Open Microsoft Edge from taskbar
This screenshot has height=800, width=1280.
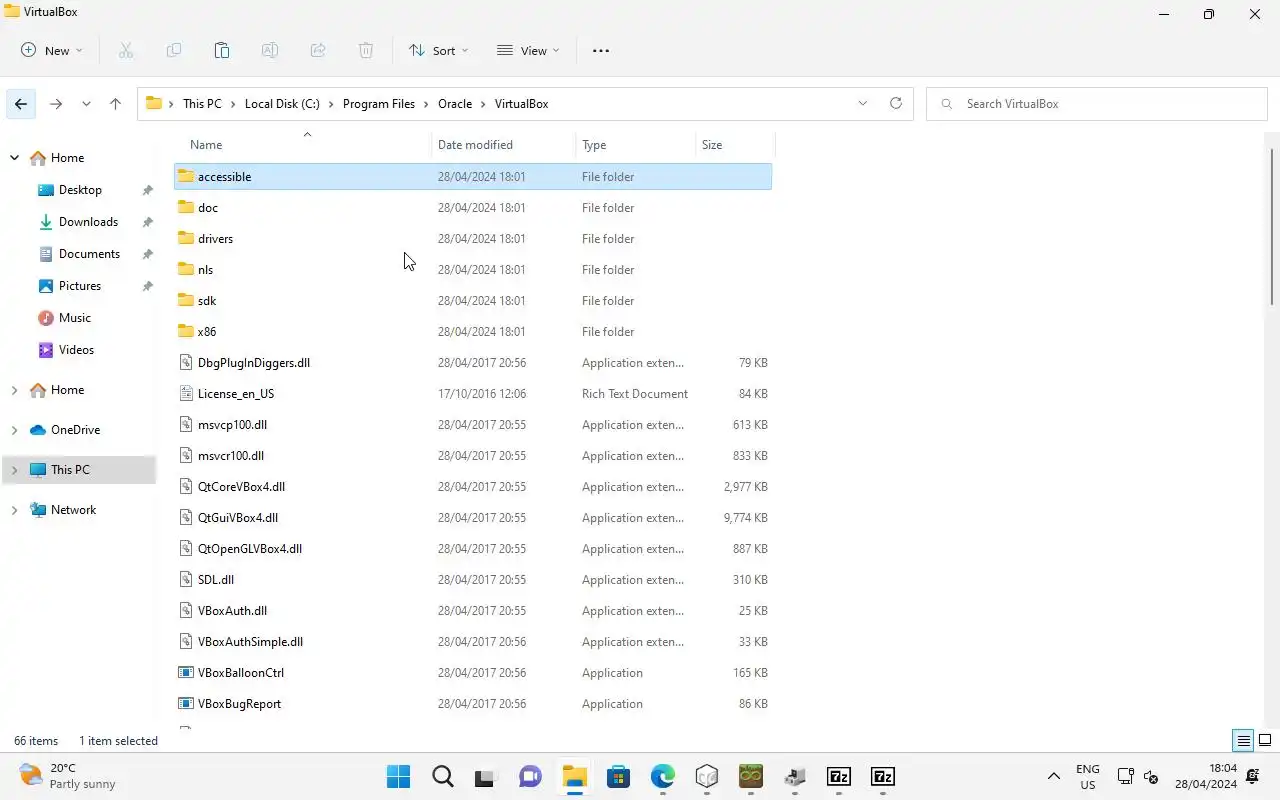pyautogui.click(x=662, y=776)
